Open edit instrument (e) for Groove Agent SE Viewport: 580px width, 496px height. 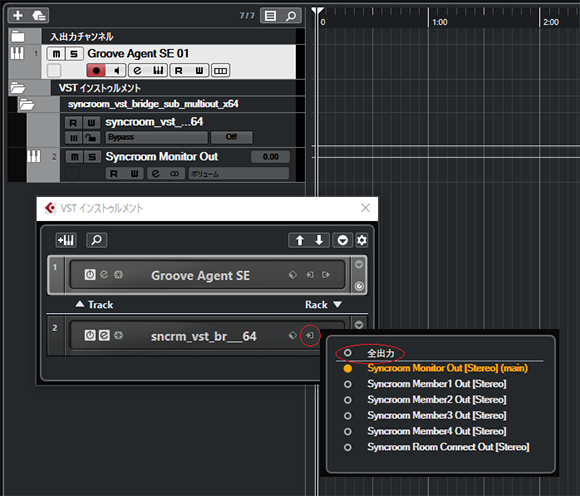pos(104,274)
